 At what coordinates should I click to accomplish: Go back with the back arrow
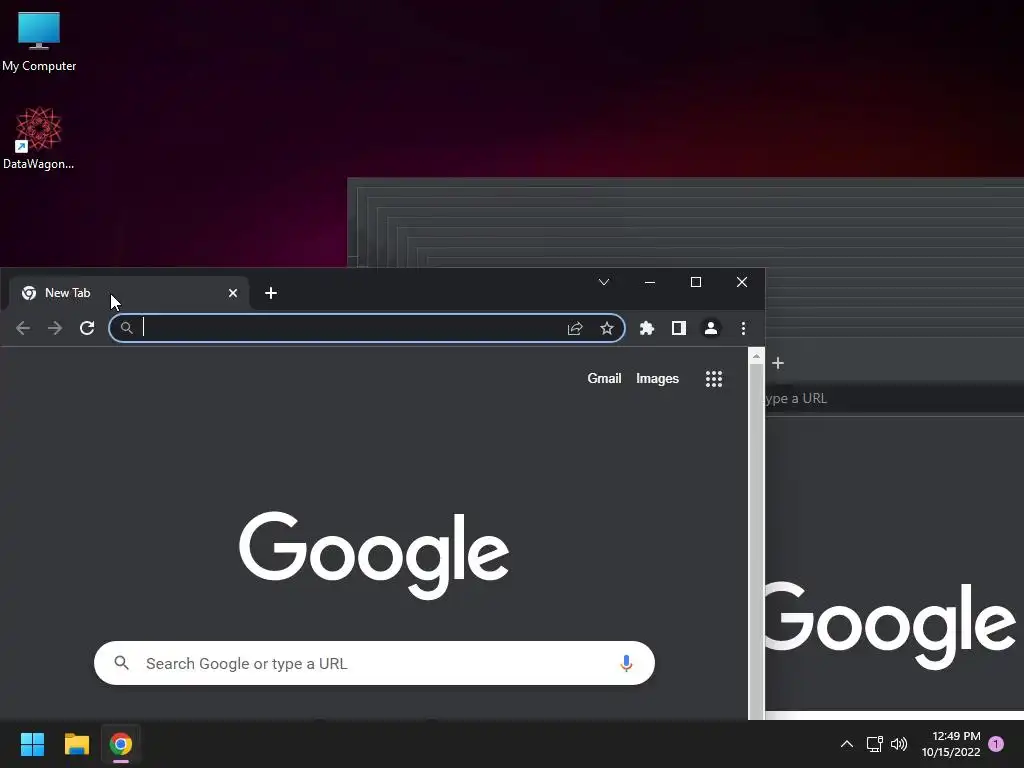click(x=23, y=328)
